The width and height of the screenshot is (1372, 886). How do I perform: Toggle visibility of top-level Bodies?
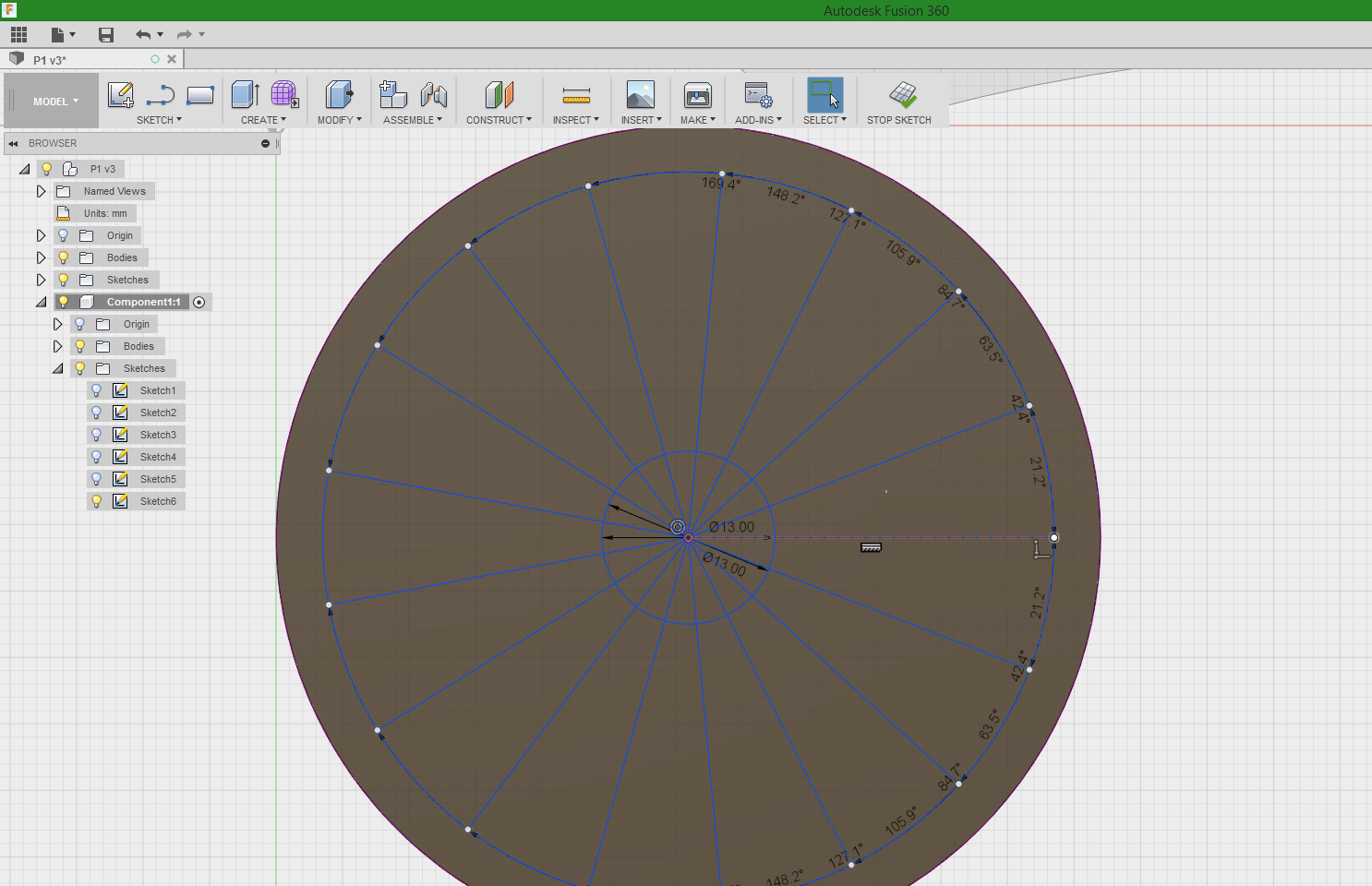[x=63, y=257]
